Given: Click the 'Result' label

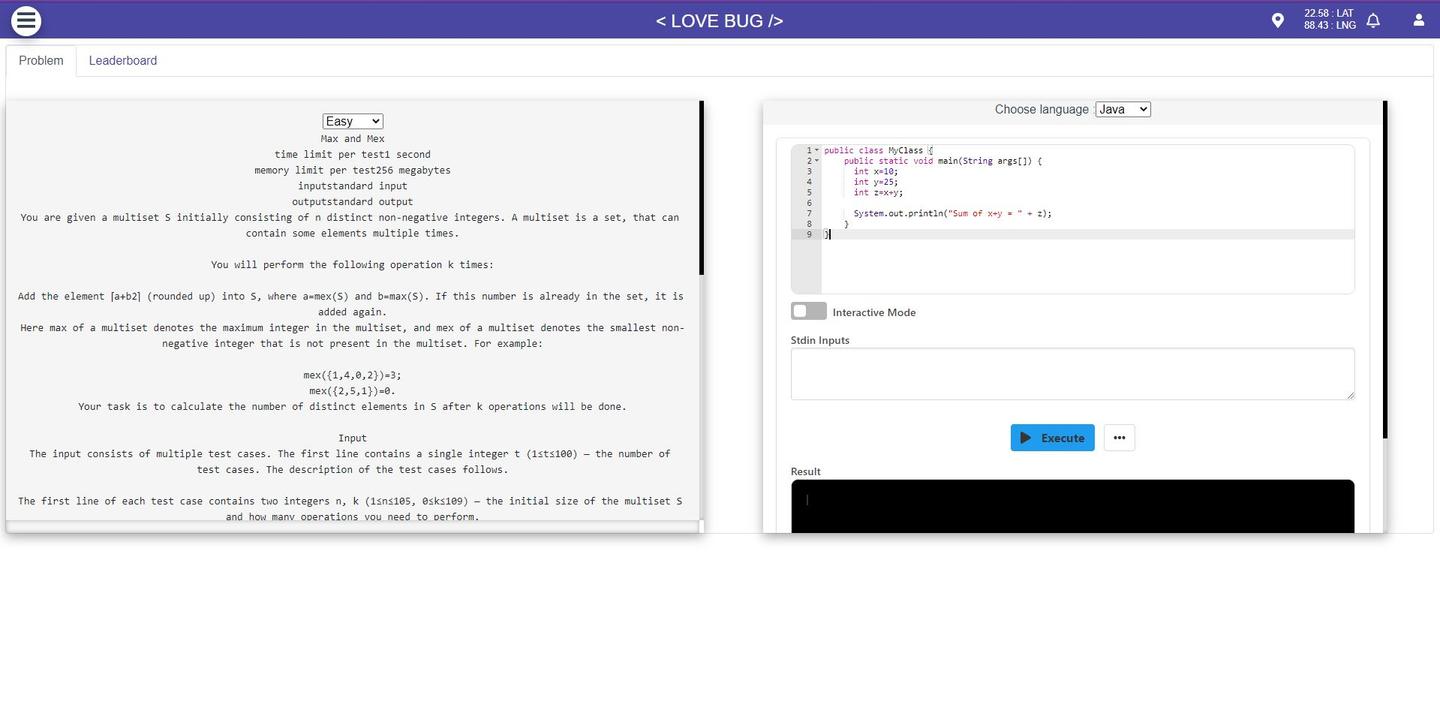Looking at the screenshot, I should tap(805, 471).
